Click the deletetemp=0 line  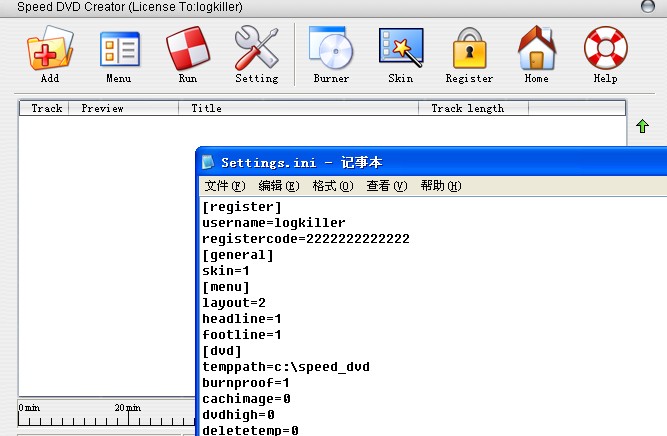(x=250, y=430)
